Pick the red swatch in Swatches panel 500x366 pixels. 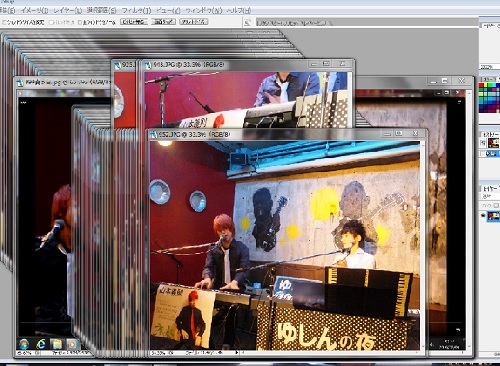(482, 86)
